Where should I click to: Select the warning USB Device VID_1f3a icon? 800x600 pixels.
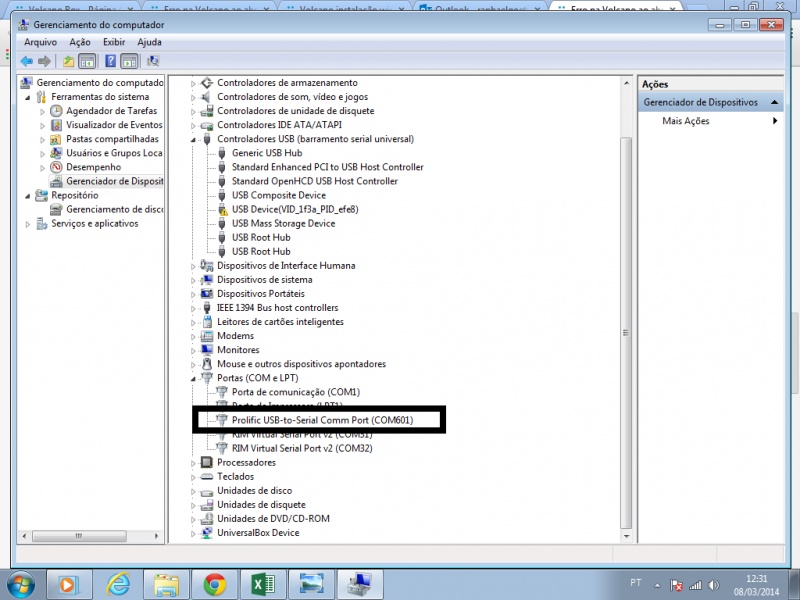tap(222, 209)
